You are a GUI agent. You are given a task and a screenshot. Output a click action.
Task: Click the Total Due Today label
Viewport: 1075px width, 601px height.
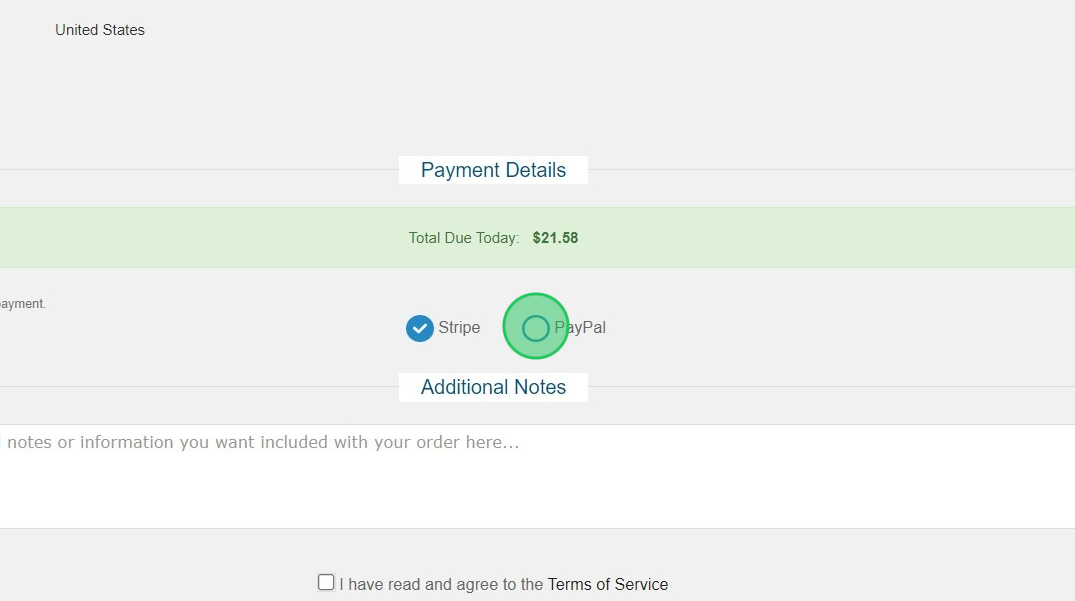click(x=463, y=238)
